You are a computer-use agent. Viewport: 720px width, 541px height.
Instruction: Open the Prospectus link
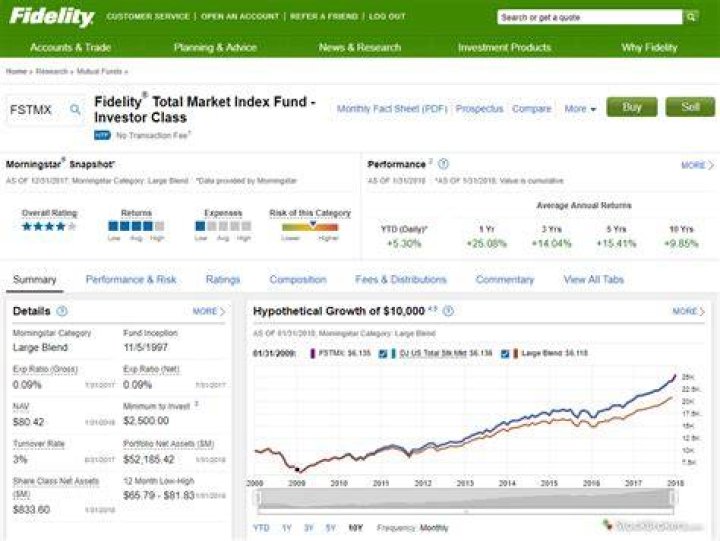(x=479, y=109)
